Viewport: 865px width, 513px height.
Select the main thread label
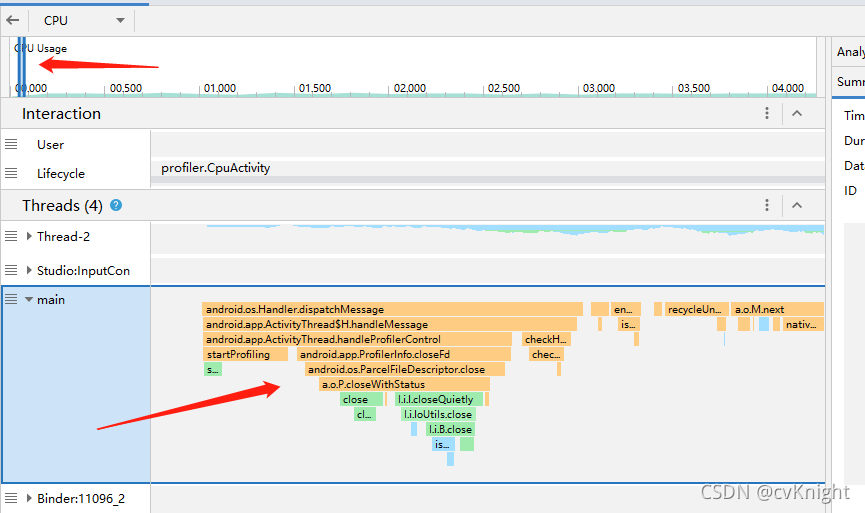point(51,300)
